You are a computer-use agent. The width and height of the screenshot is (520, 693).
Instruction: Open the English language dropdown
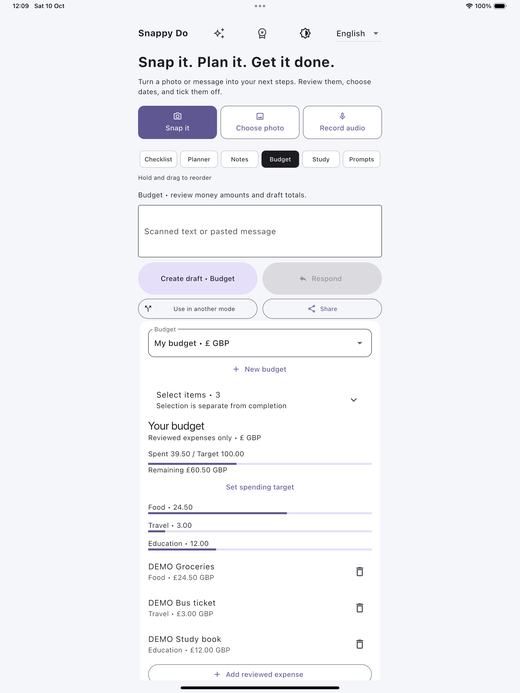point(358,34)
